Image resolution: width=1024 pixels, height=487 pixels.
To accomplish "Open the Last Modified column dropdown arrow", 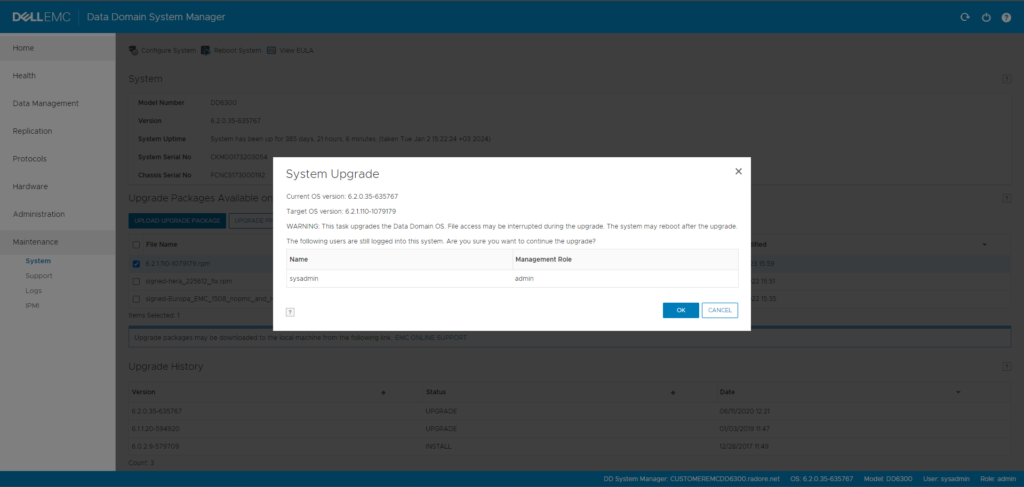I will pos(983,244).
